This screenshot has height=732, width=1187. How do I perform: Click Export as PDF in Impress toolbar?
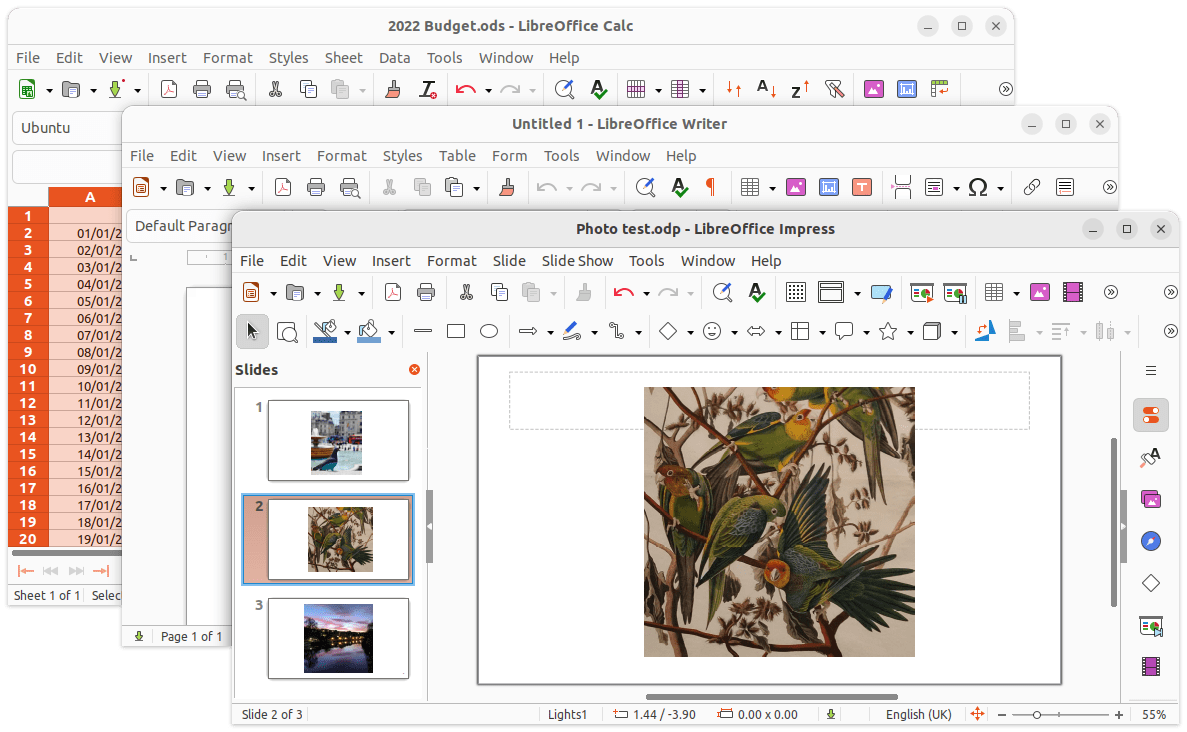pyautogui.click(x=393, y=292)
